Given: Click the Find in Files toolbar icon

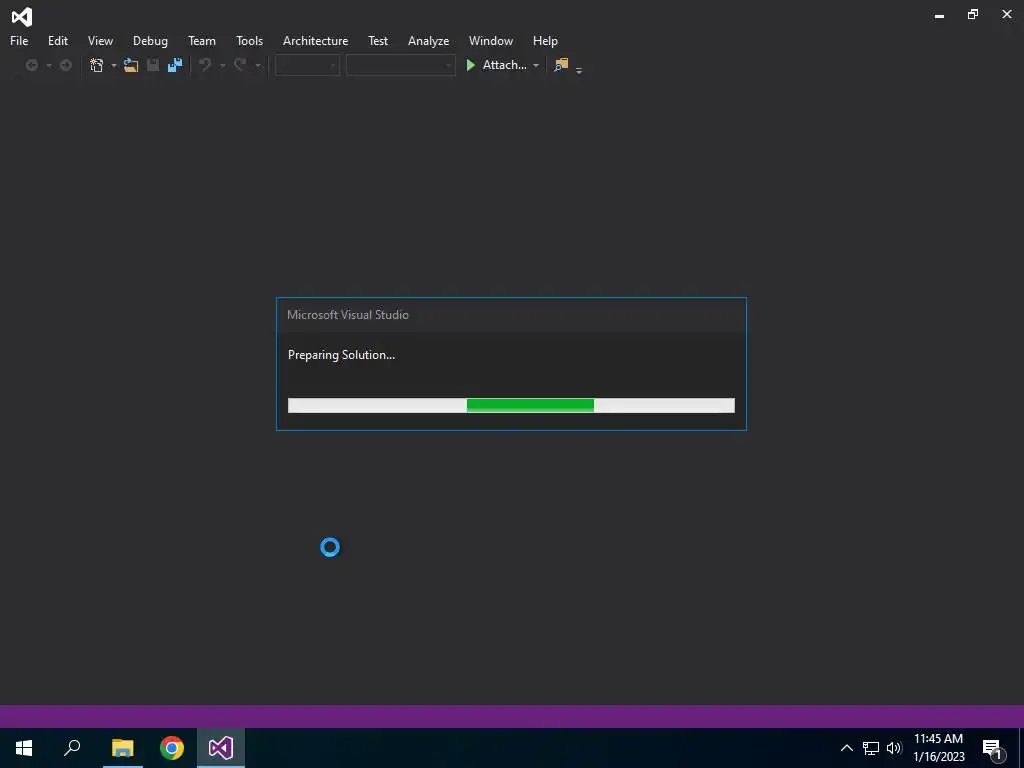Looking at the screenshot, I should [x=561, y=65].
